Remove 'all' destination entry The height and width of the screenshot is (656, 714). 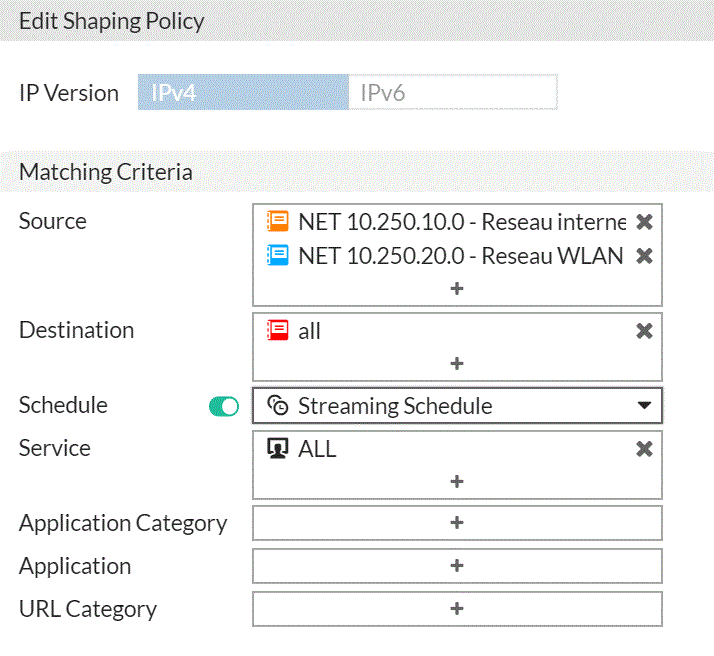(x=644, y=331)
